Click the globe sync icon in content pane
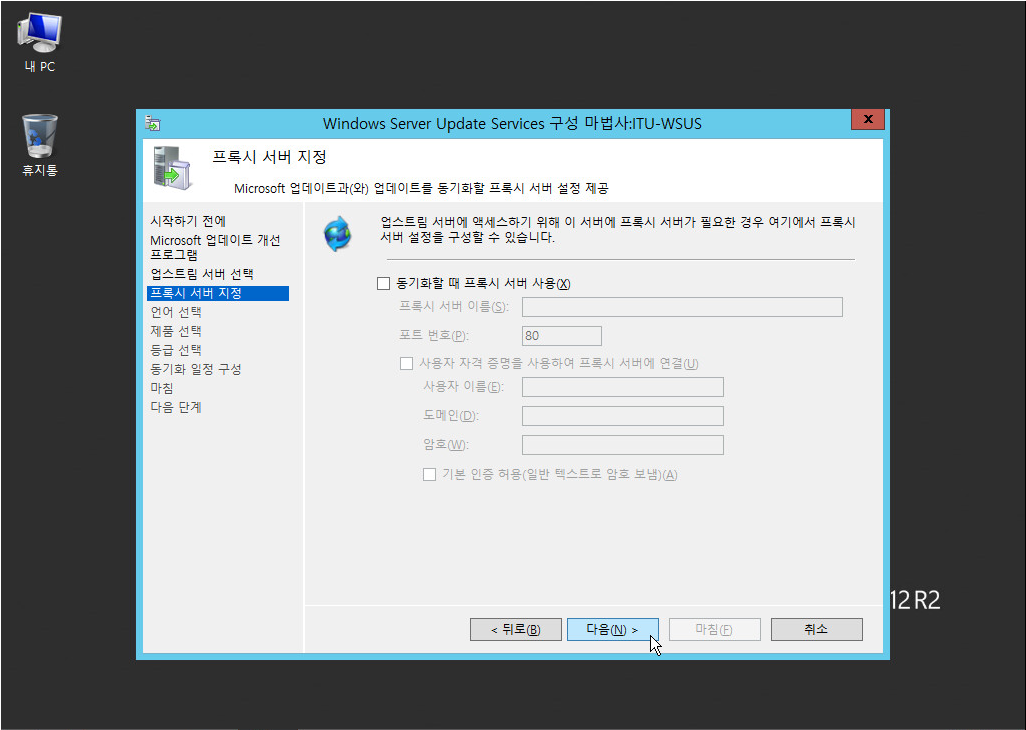Screen dimensions: 1026x730 pyautogui.click(x=337, y=232)
